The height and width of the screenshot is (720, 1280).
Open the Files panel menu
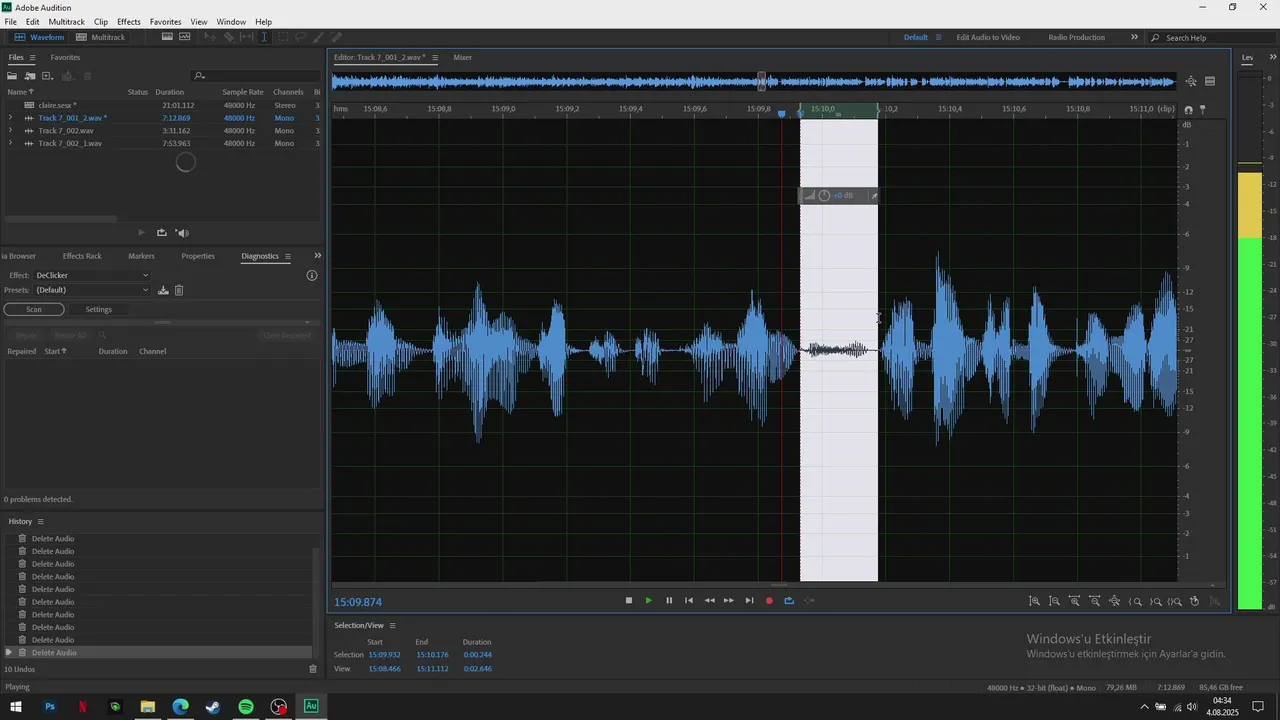click(32, 57)
